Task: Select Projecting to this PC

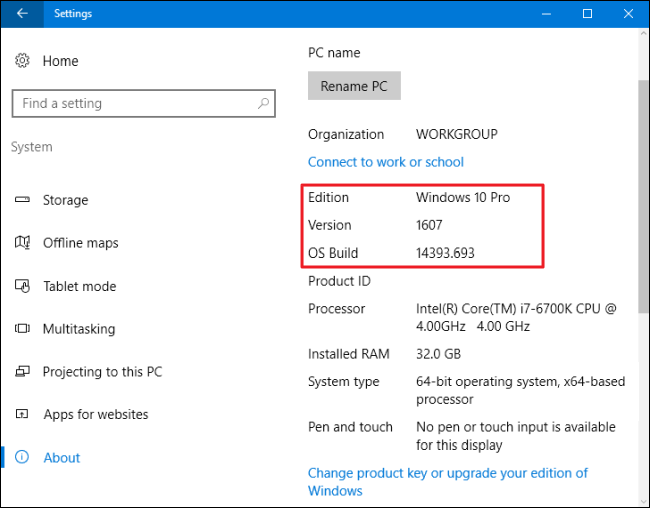Action: tap(102, 372)
